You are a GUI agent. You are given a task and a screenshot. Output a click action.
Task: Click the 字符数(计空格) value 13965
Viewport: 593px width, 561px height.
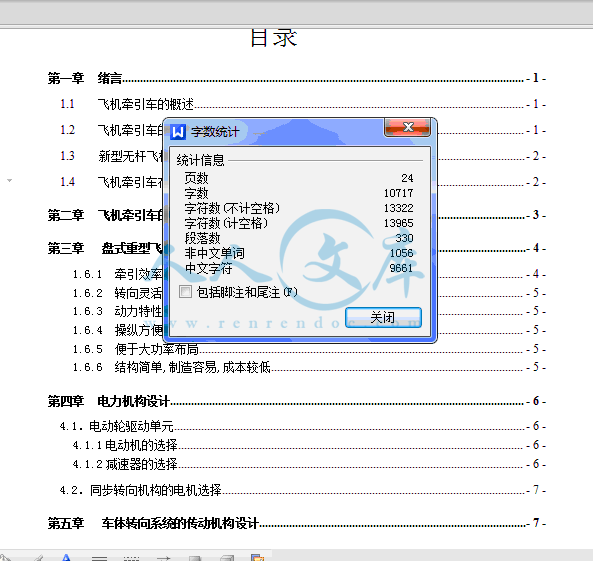point(399,223)
